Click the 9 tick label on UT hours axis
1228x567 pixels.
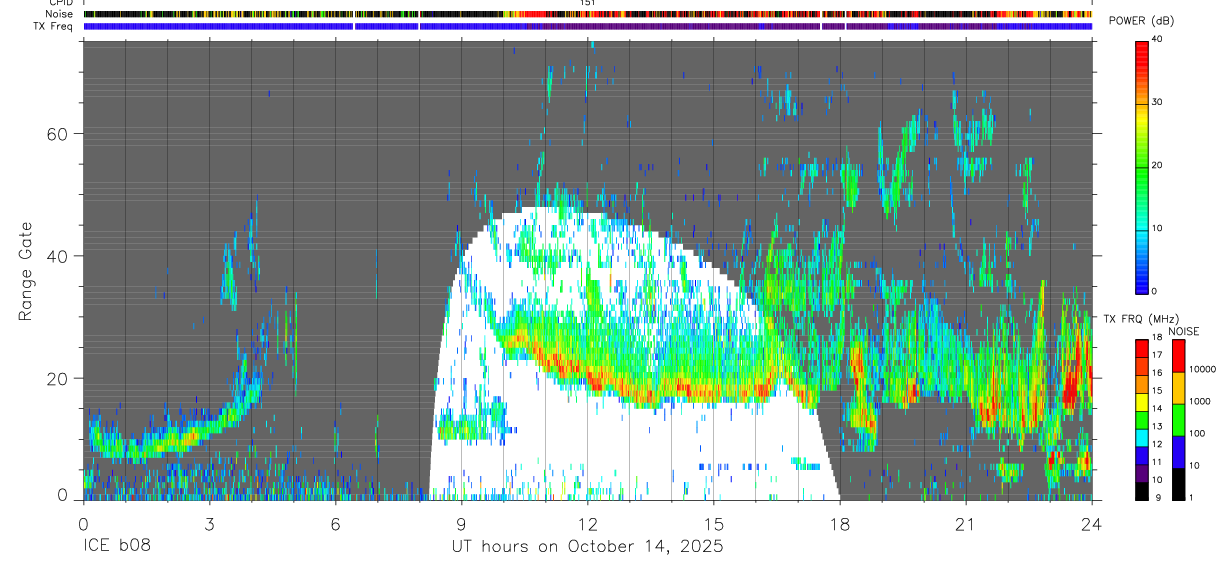click(461, 524)
